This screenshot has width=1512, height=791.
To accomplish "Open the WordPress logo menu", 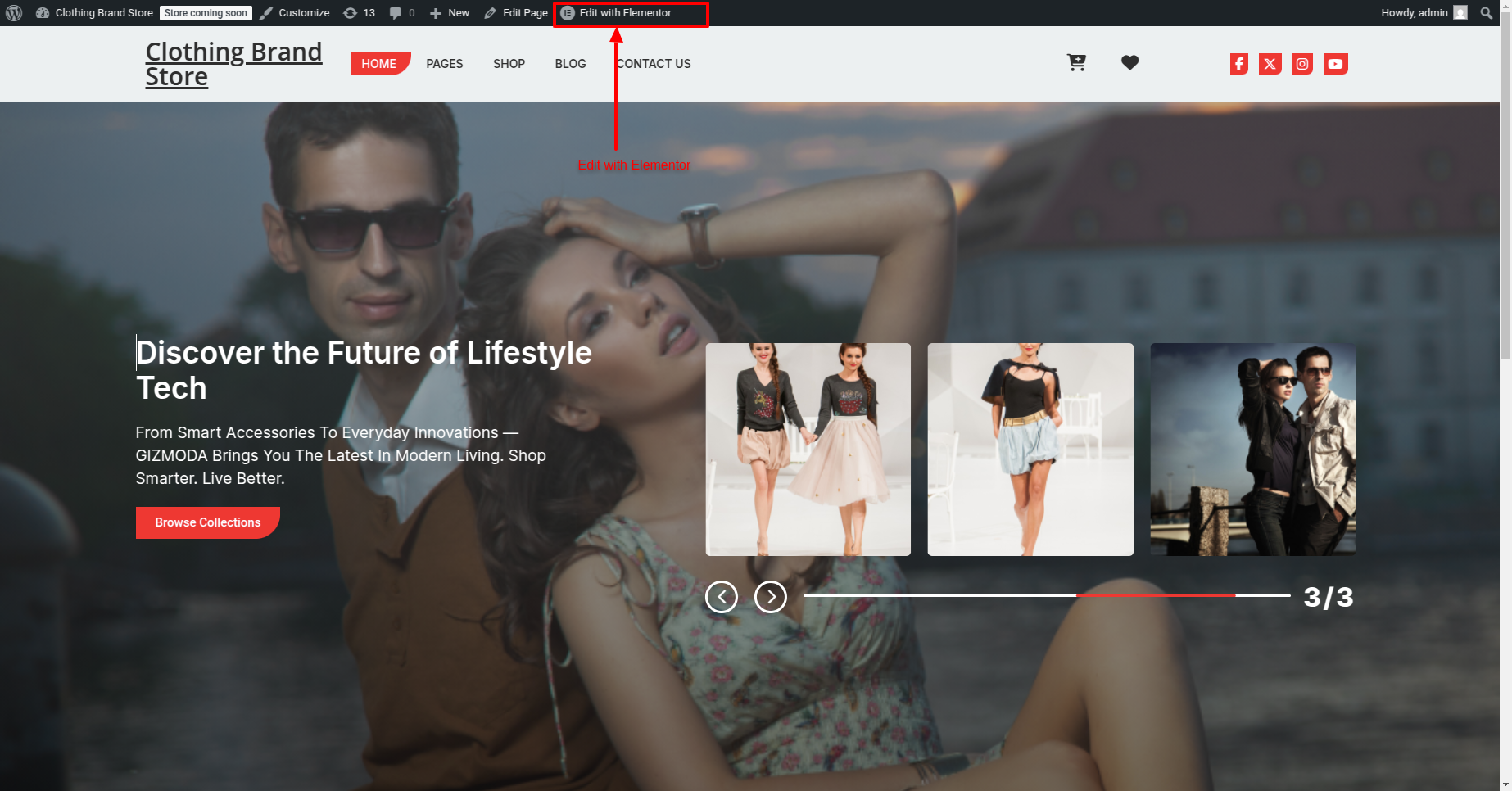I will [x=14, y=13].
